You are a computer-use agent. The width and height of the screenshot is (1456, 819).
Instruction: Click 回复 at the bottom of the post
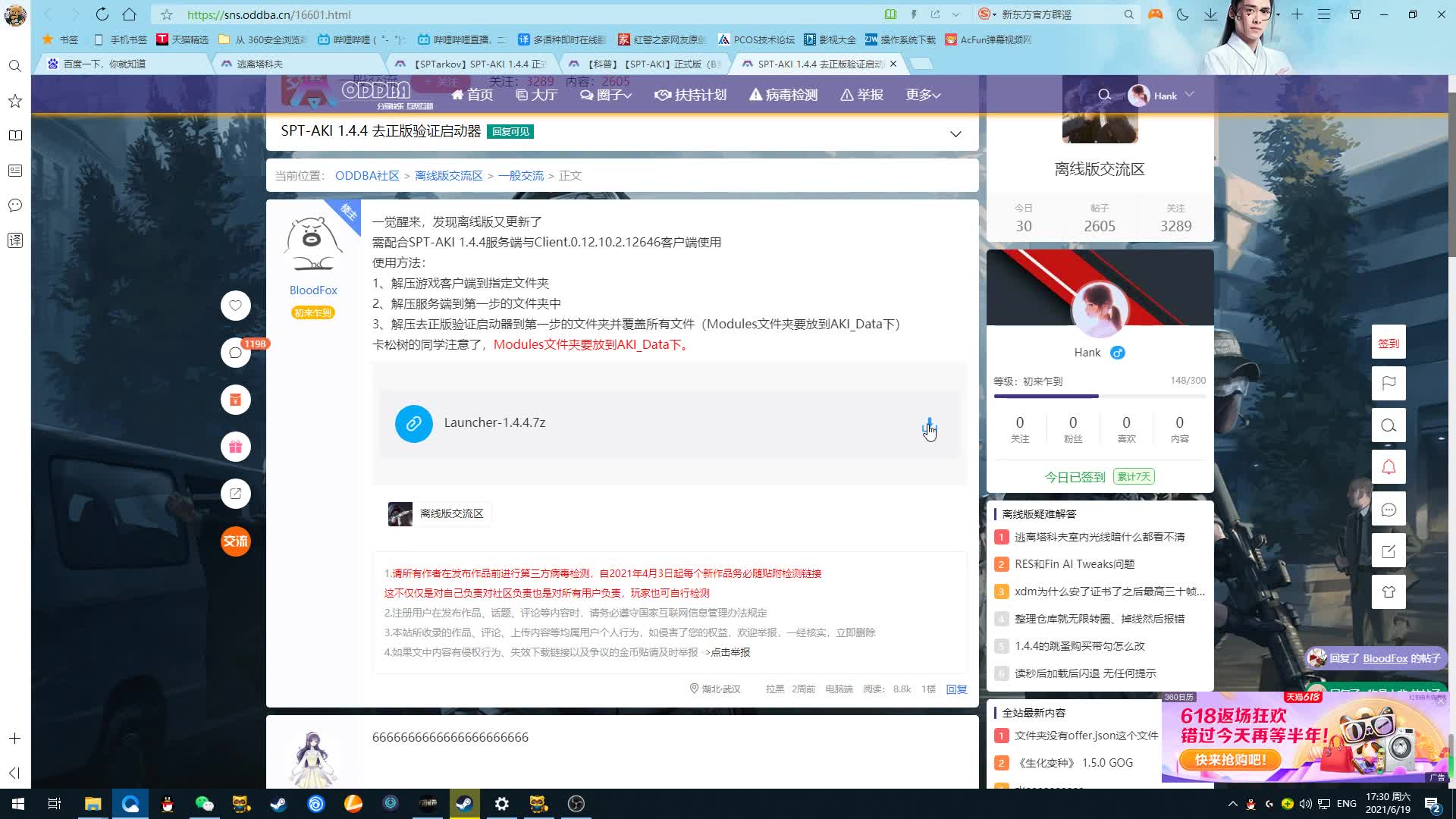pos(956,689)
